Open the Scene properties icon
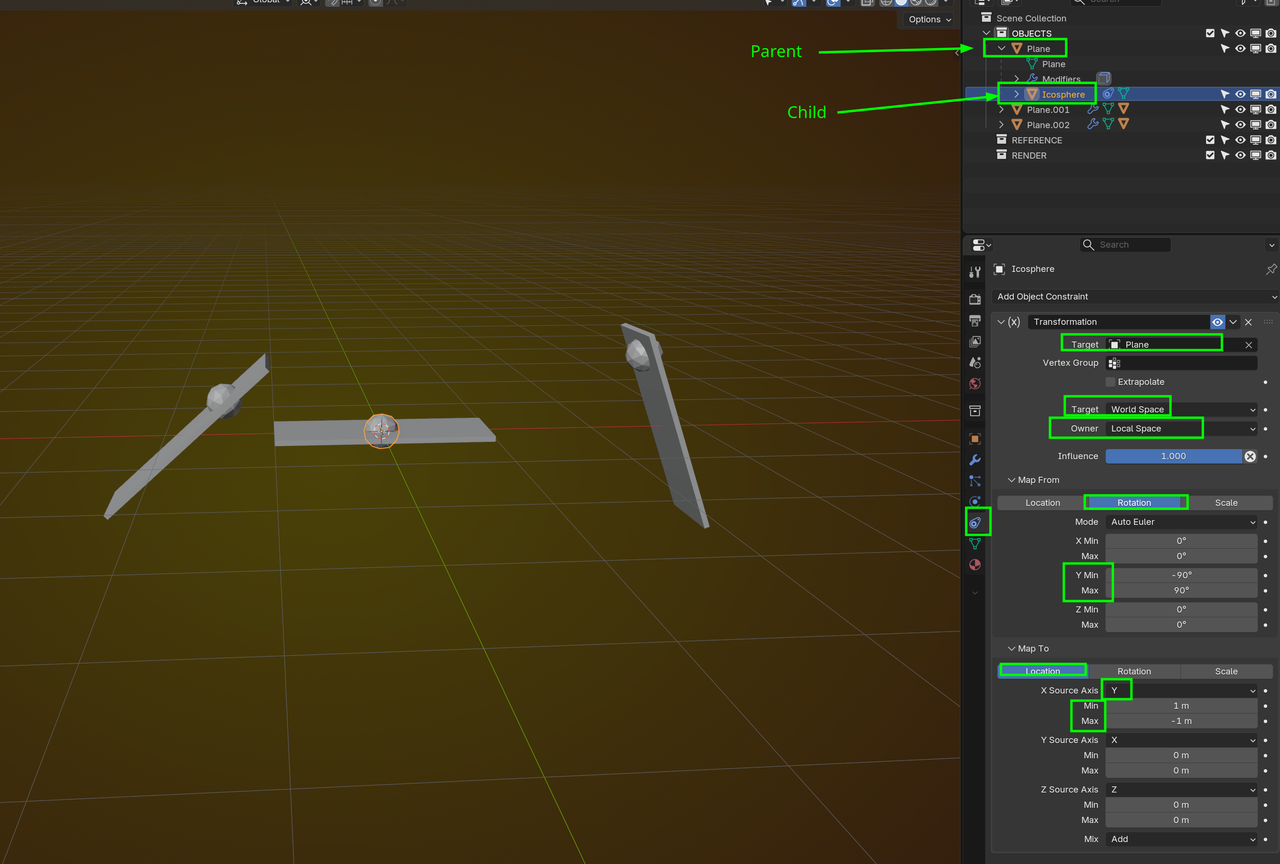The image size is (1280, 864). click(975, 362)
